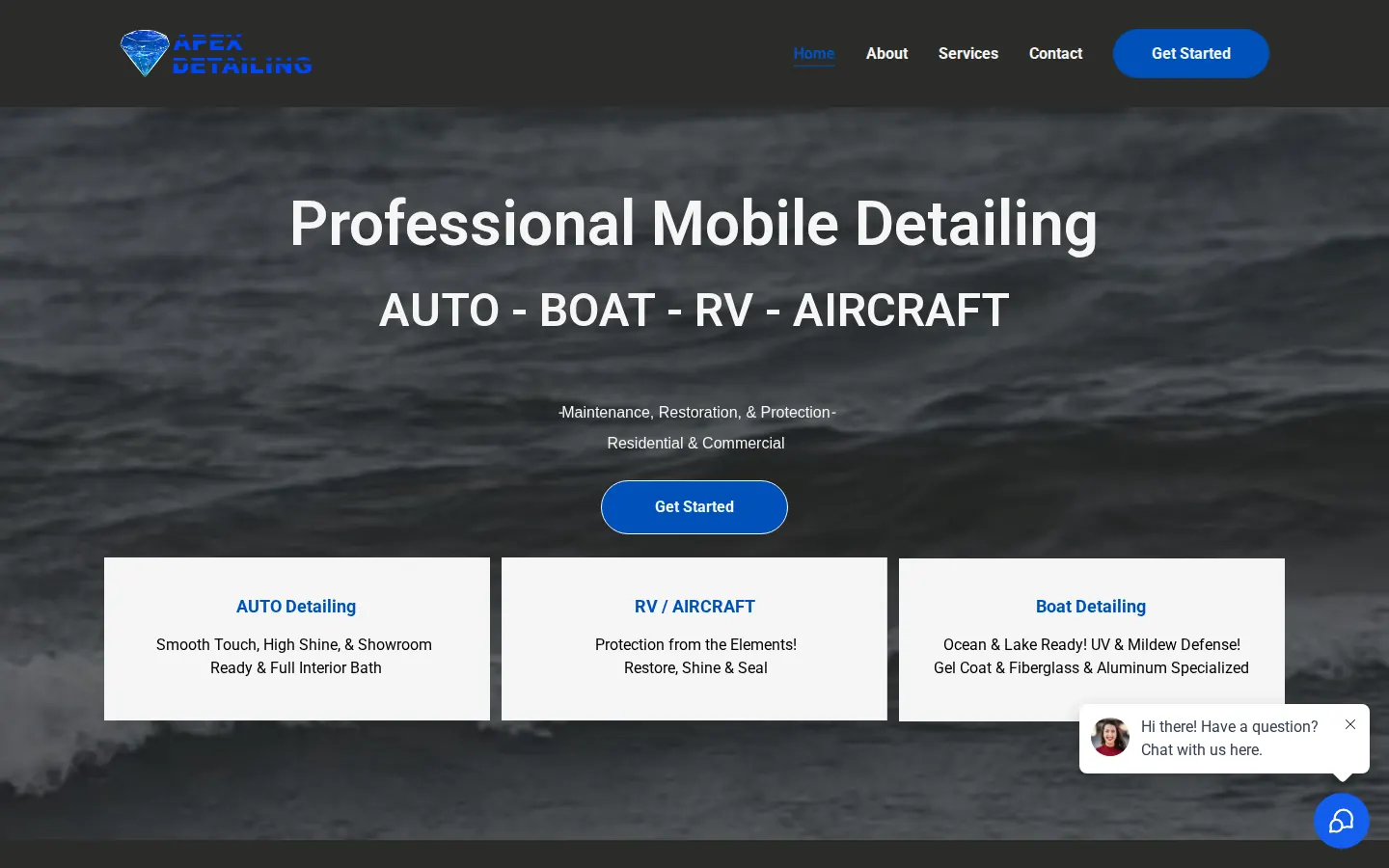Click the chat agent avatar photo
1389x868 pixels.
click(x=1110, y=737)
